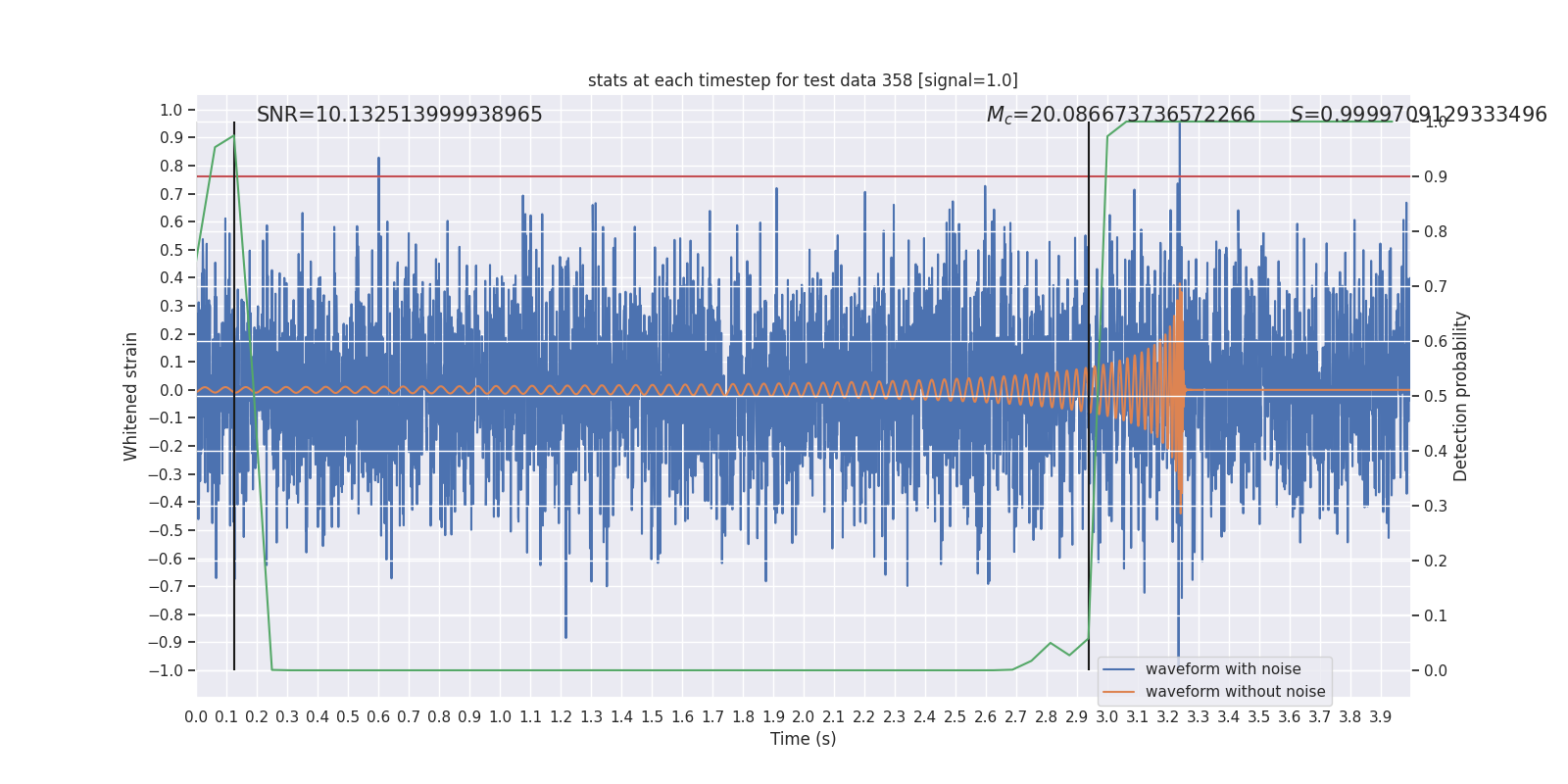Click the Whitened strain tick label −0.5

point(166,530)
